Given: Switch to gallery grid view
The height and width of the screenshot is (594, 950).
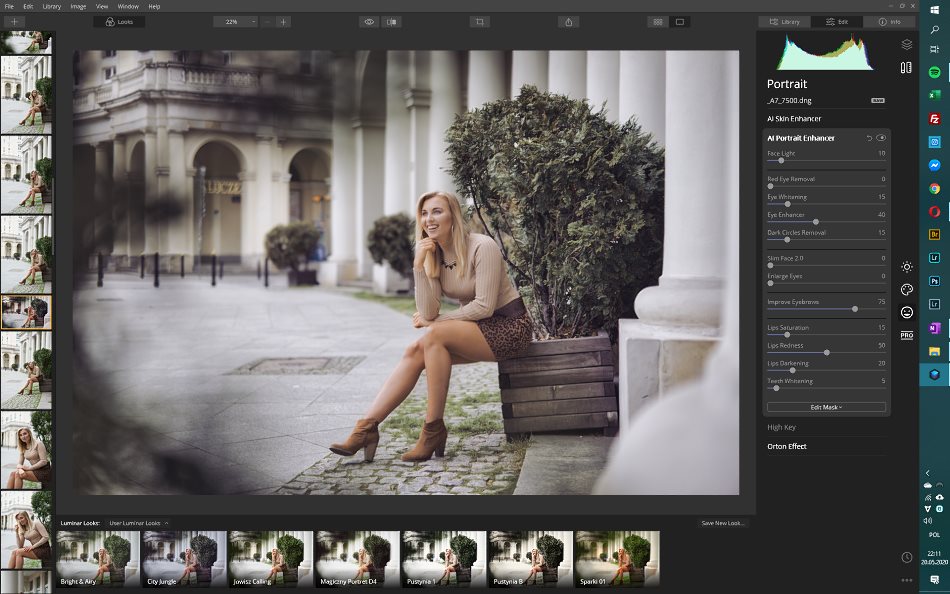Looking at the screenshot, I should (x=658, y=22).
